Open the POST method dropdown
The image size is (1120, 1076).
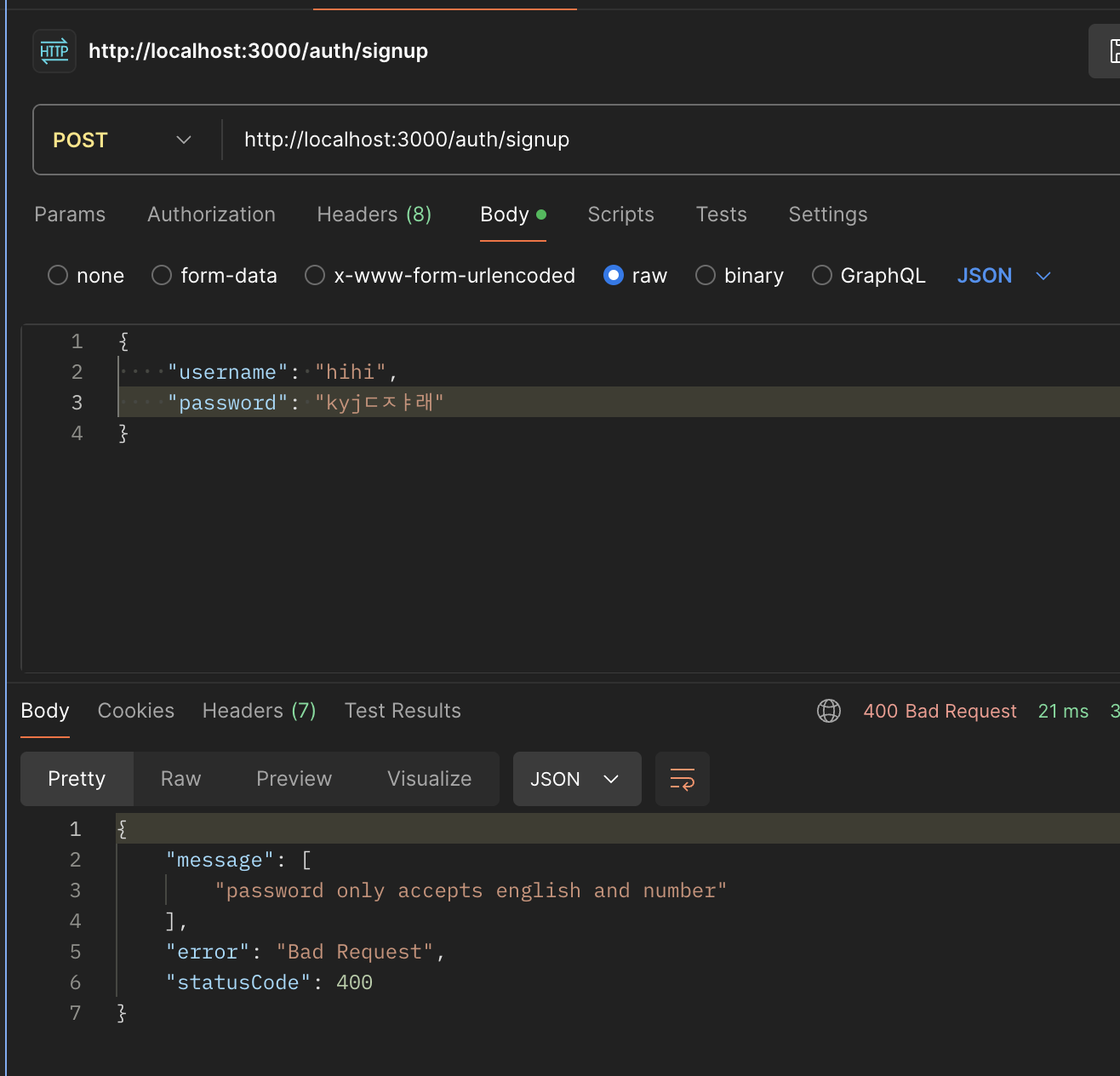[123, 140]
